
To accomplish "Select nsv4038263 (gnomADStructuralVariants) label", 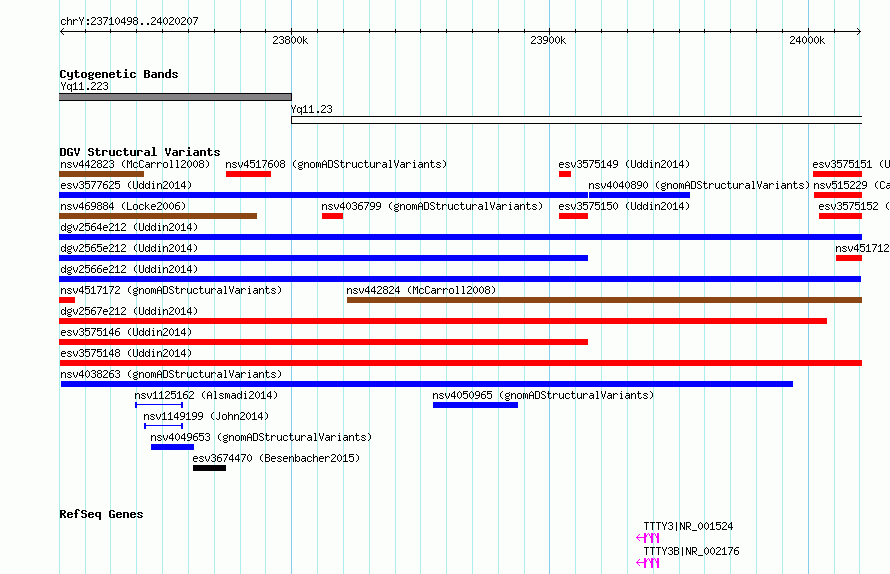I will [171, 374].
